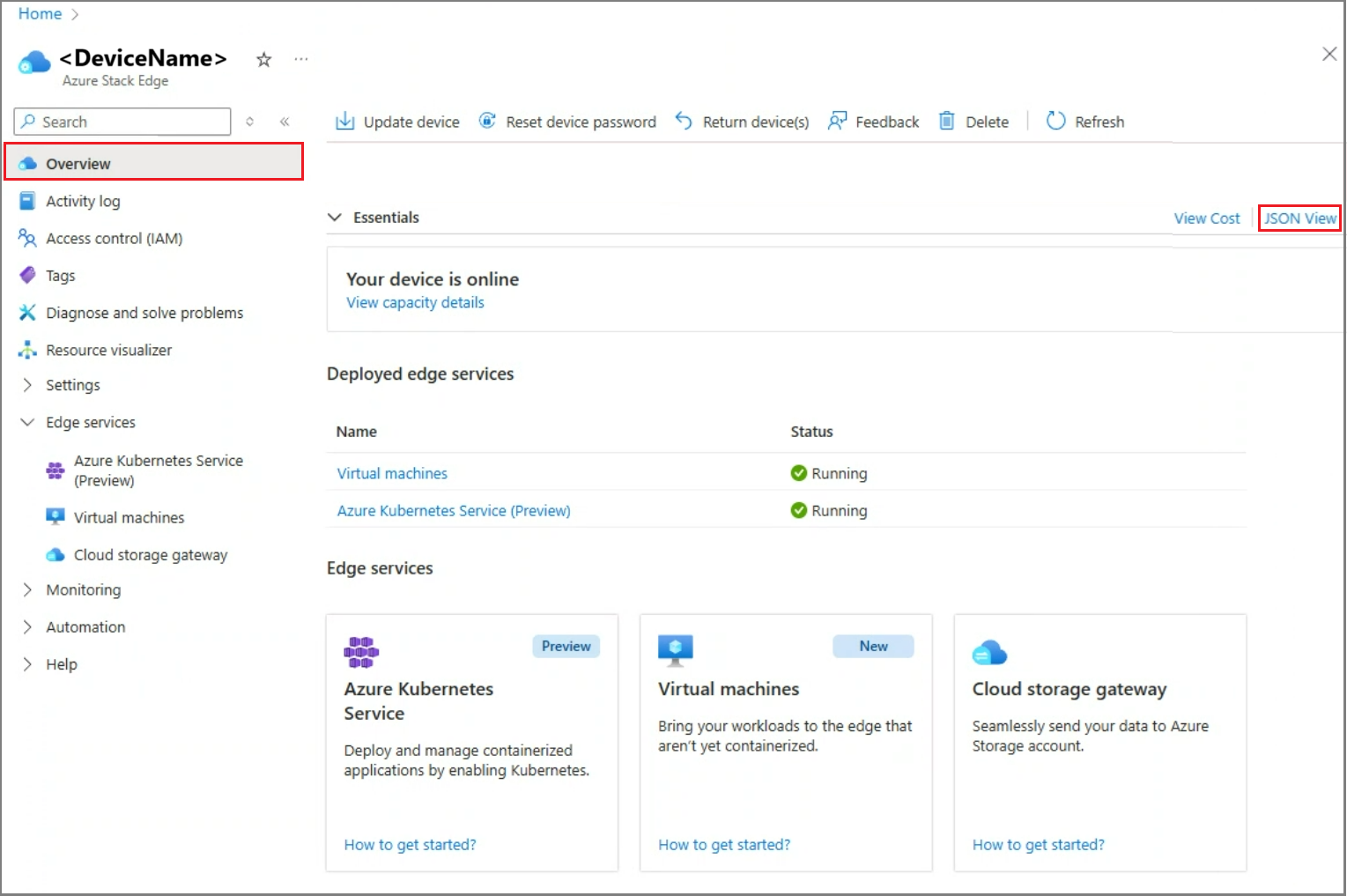Click the Reset device password icon
1347x896 pixels.
487,121
